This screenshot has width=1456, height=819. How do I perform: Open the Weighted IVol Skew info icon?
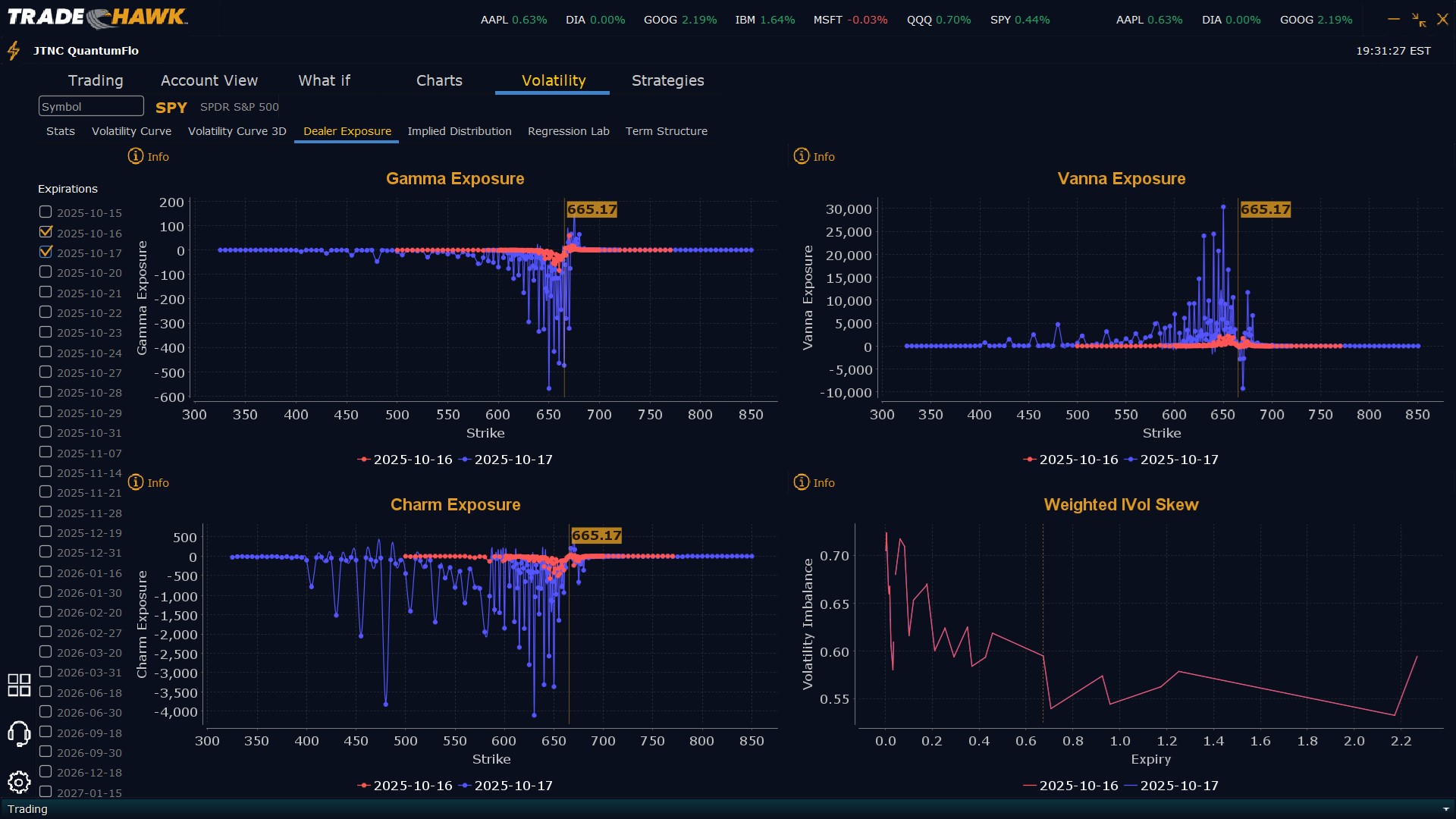[x=802, y=482]
